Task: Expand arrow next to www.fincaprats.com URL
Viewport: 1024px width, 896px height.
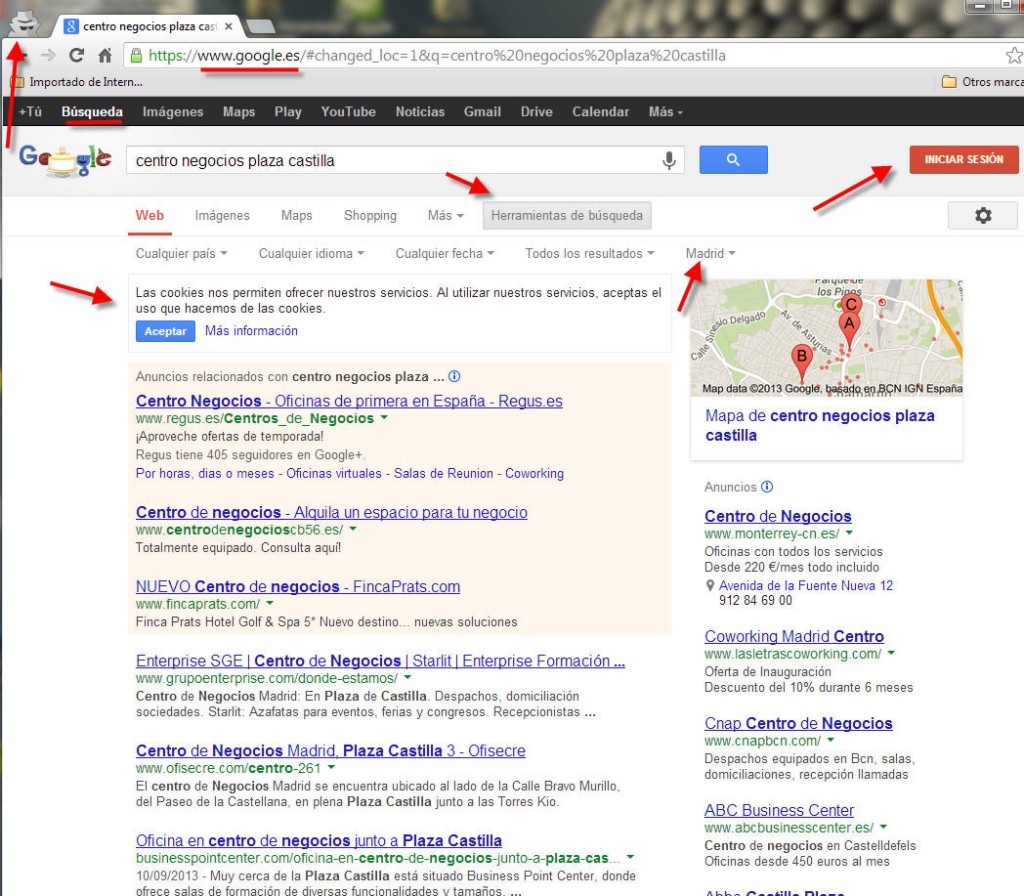Action: [x=270, y=603]
